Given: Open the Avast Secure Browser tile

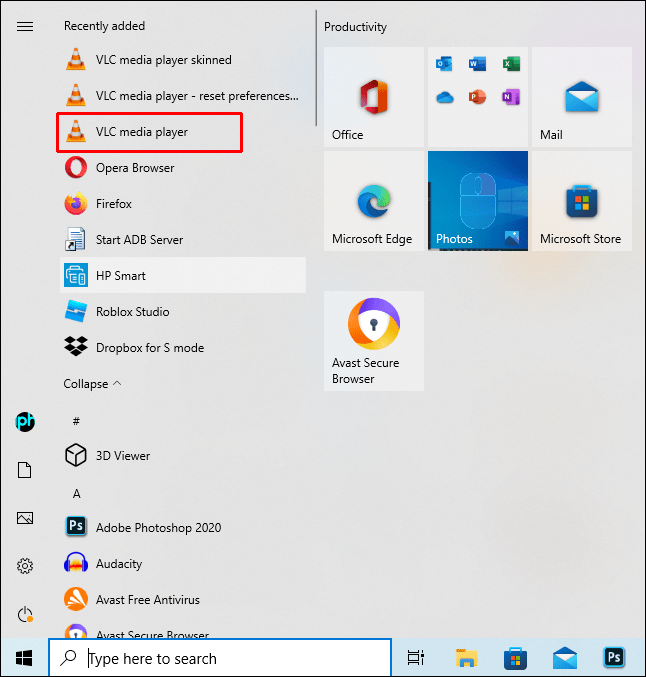Looking at the screenshot, I should (x=374, y=341).
